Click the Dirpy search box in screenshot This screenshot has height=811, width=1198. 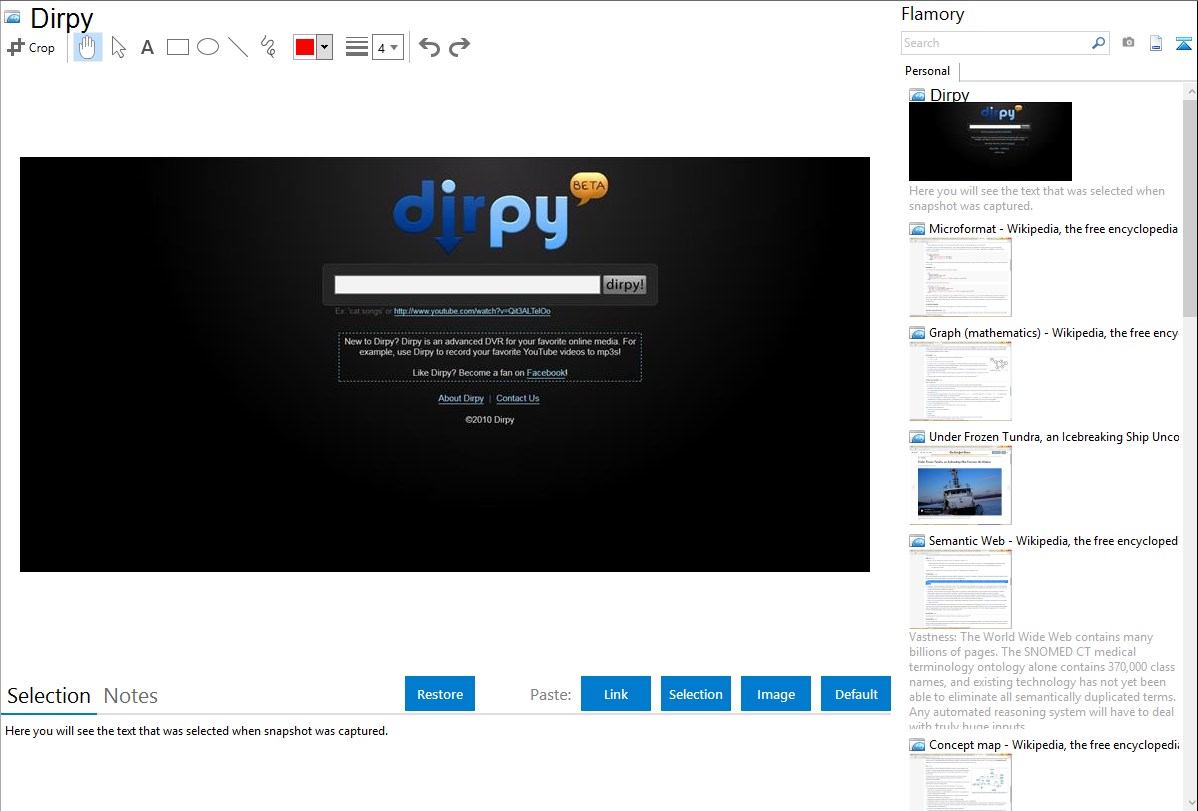467,284
